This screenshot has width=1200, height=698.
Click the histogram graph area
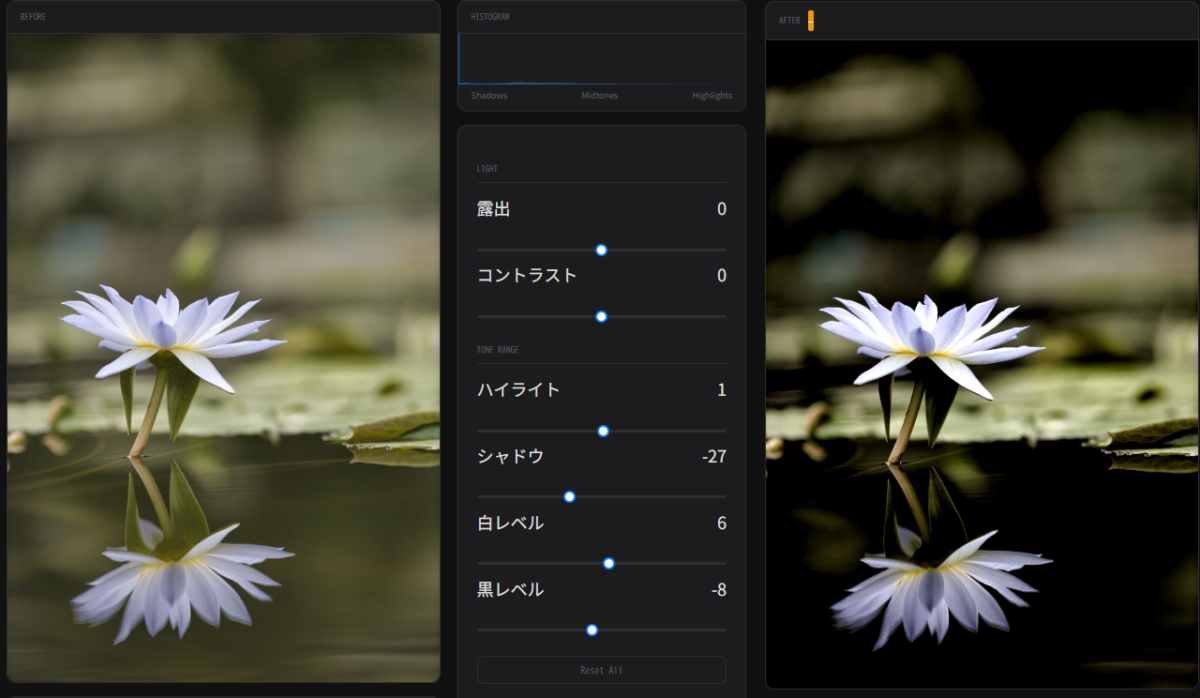601,60
